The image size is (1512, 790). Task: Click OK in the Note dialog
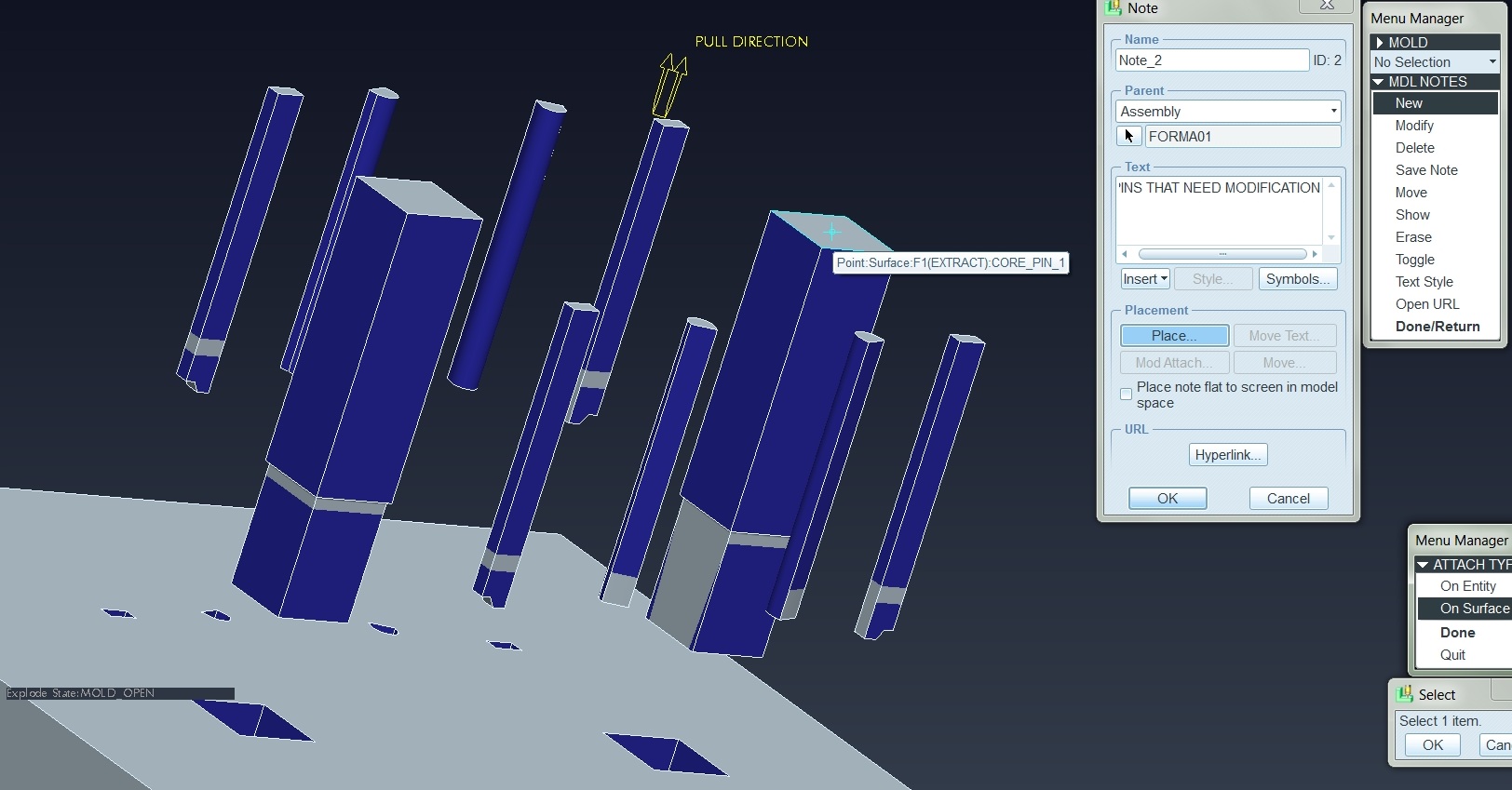point(1168,499)
